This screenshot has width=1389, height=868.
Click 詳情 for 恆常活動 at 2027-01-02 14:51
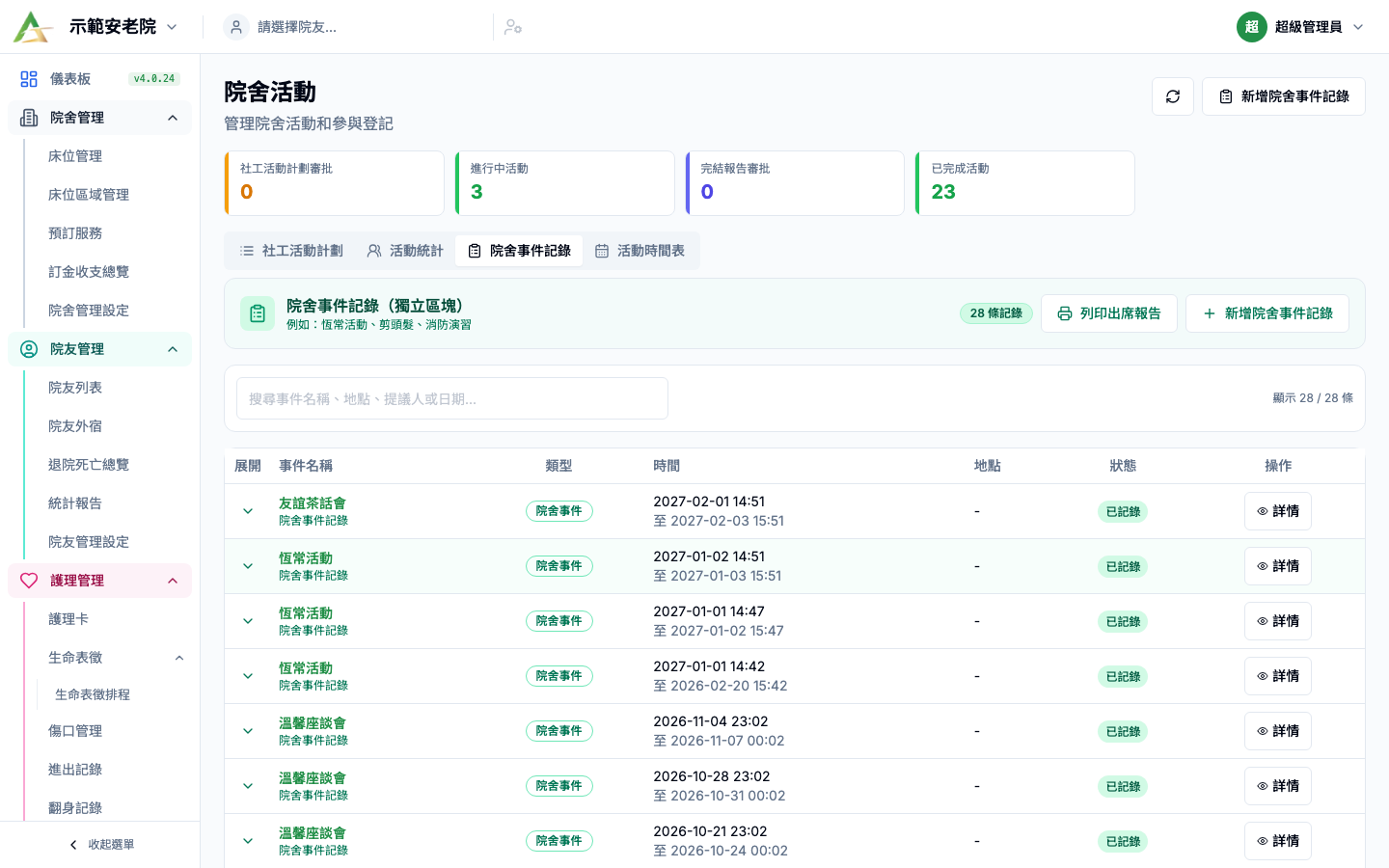(1278, 566)
